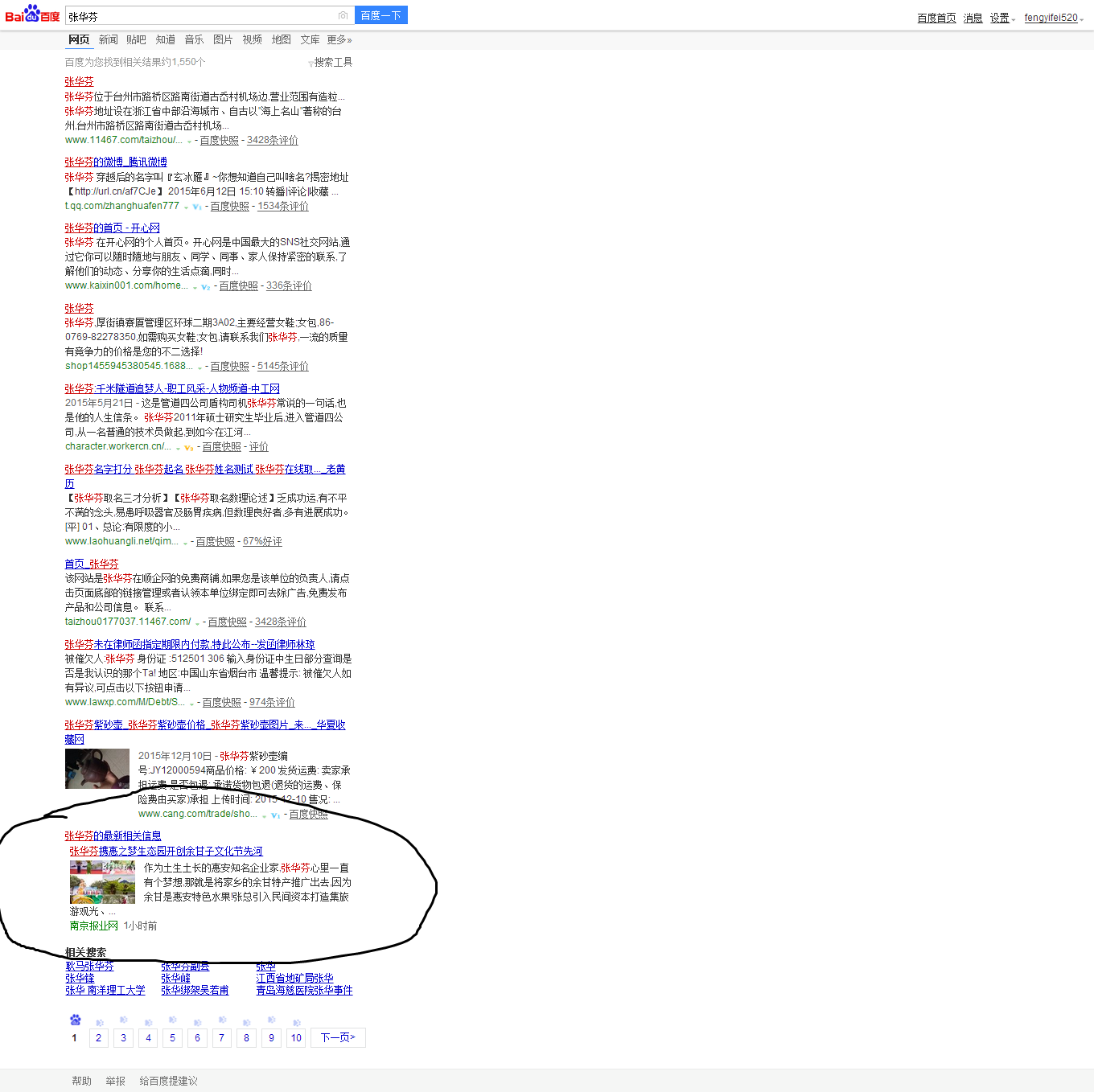
Task: Expand arrow next to www.lawxp.com URL
Action: click(x=191, y=704)
